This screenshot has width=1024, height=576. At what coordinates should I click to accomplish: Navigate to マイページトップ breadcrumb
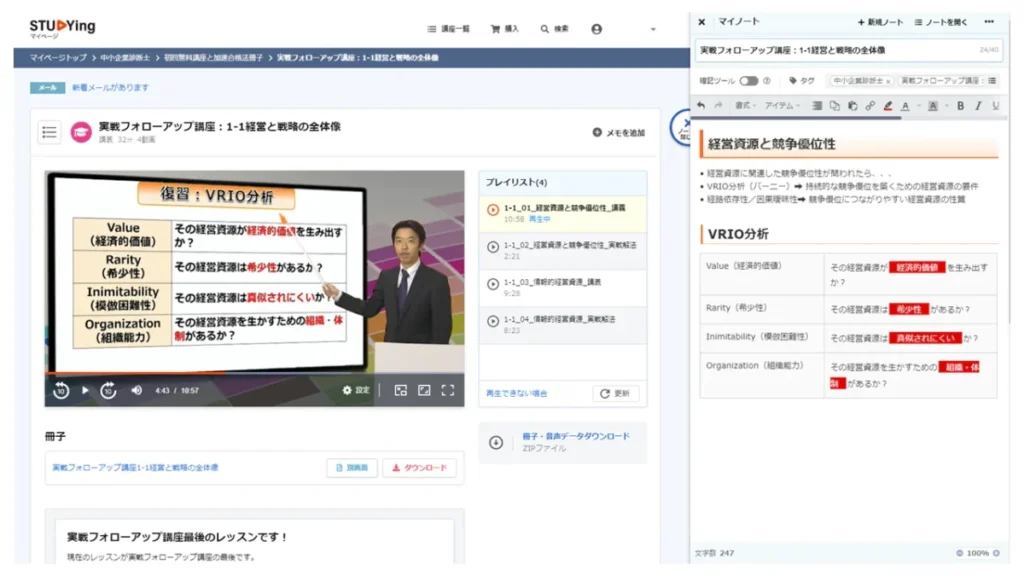(x=57, y=57)
